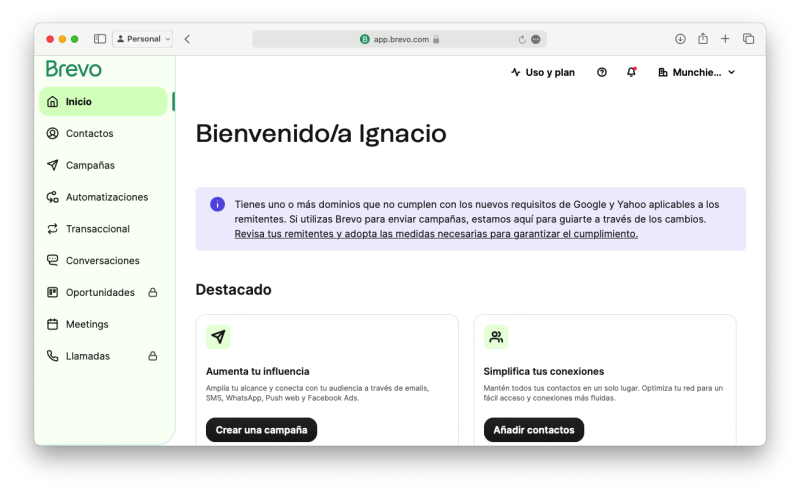Click Crear una campaña button
This screenshot has height=491, width=800.
(x=261, y=430)
